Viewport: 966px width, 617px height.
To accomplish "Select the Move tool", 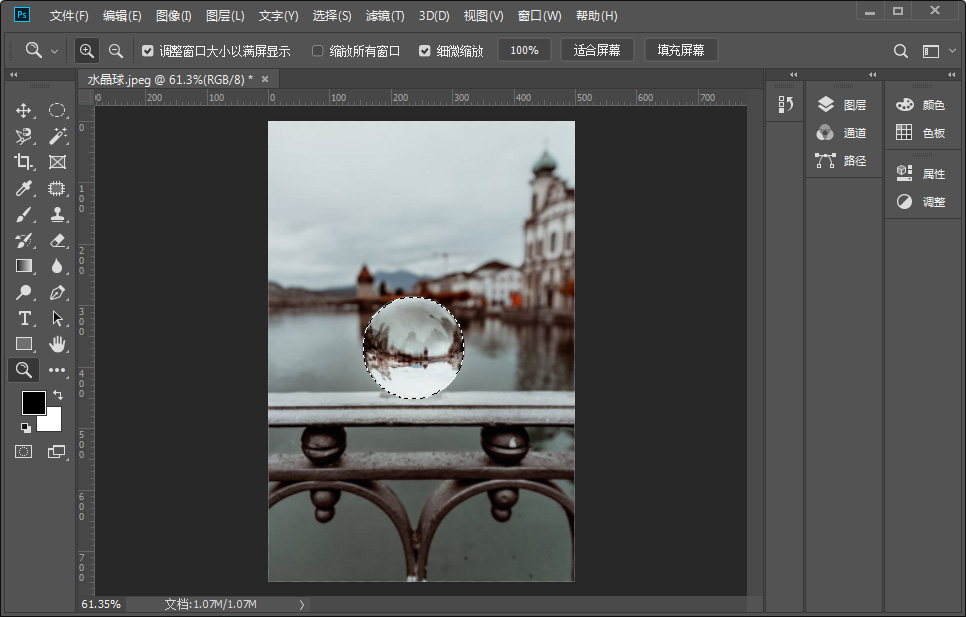I will [x=23, y=110].
